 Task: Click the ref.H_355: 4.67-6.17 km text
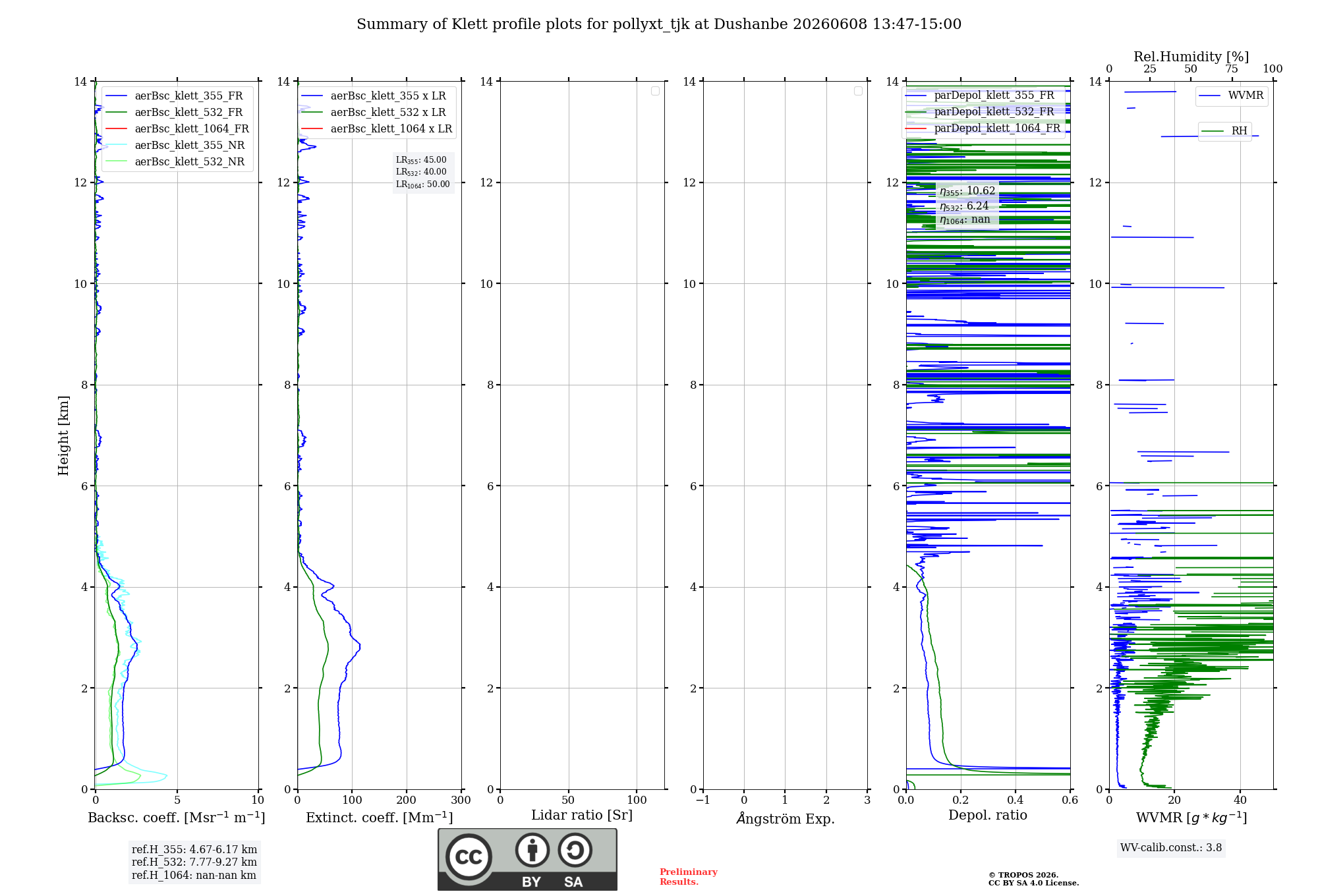tap(194, 849)
